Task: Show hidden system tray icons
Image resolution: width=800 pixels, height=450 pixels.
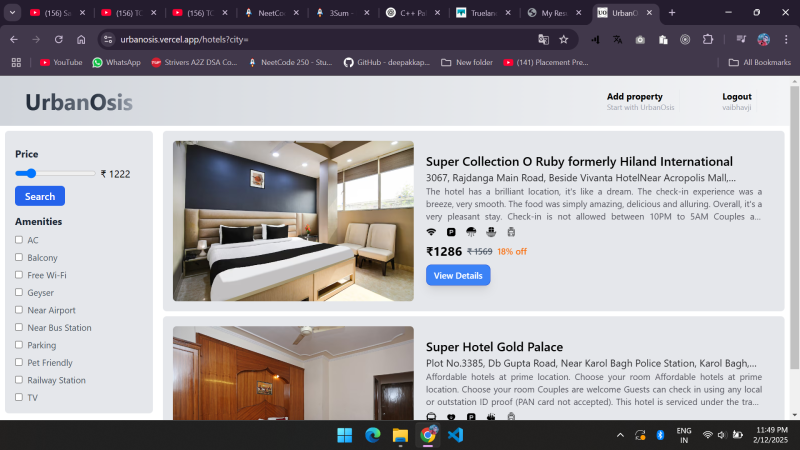Action: [620, 435]
